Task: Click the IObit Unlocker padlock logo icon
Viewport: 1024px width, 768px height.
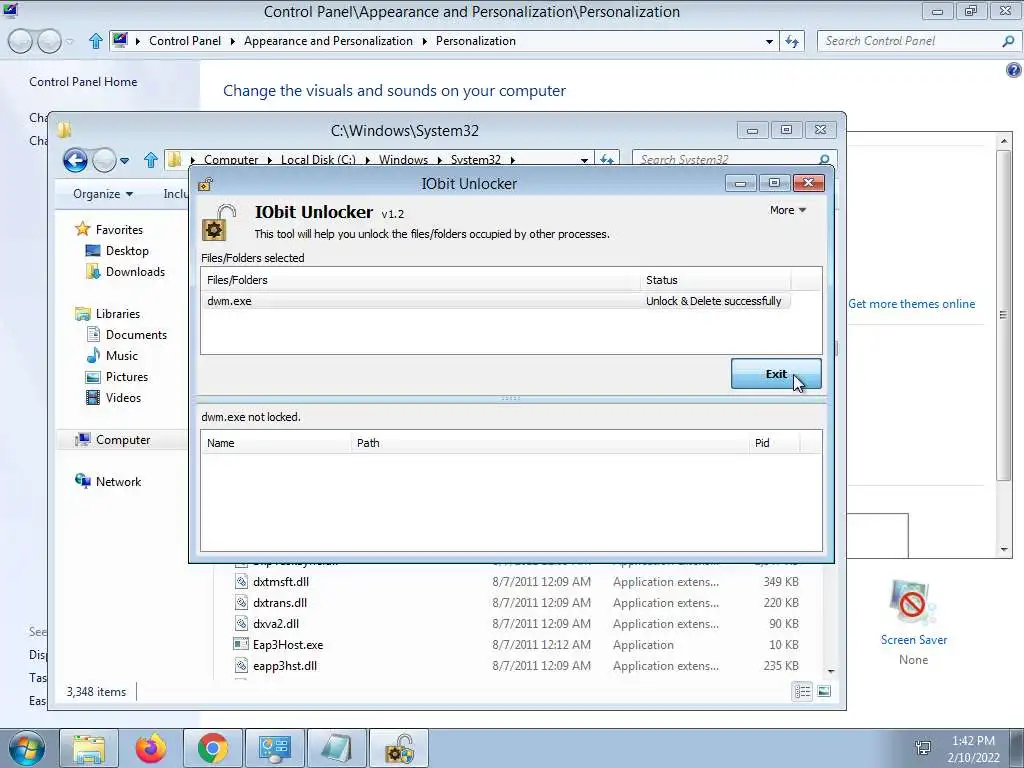Action: [x=219, y=223]
